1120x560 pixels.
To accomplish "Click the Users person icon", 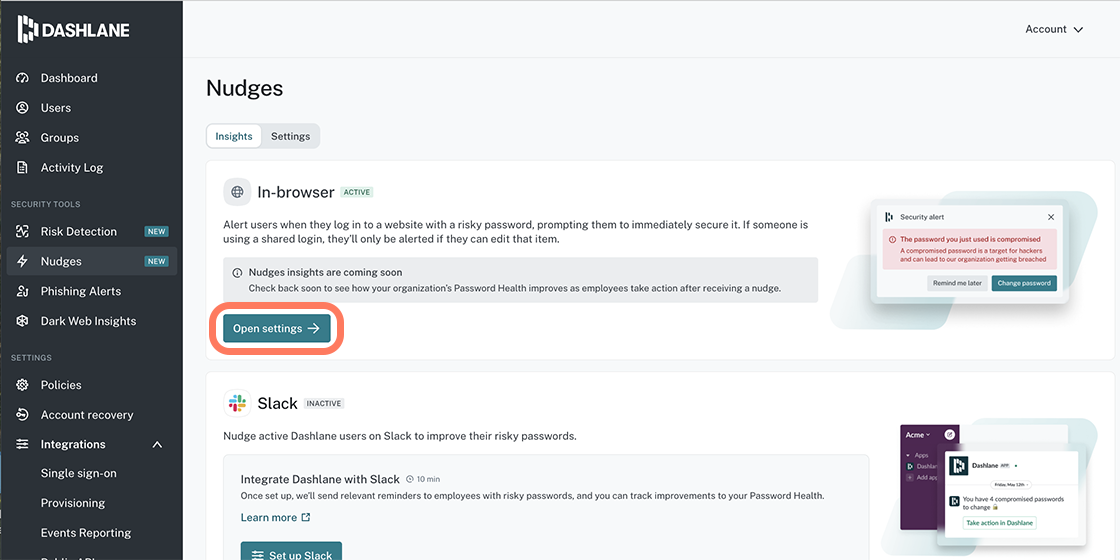I will point(22,108).
